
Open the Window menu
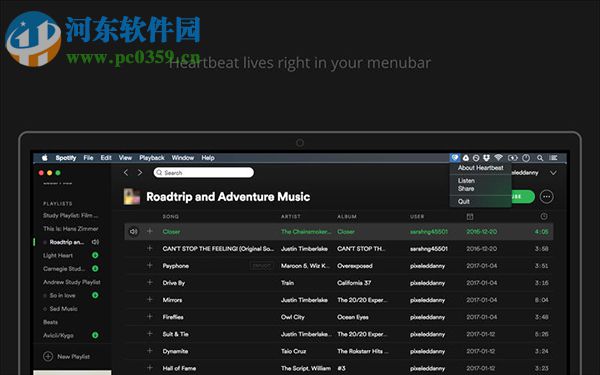[183, 158]
